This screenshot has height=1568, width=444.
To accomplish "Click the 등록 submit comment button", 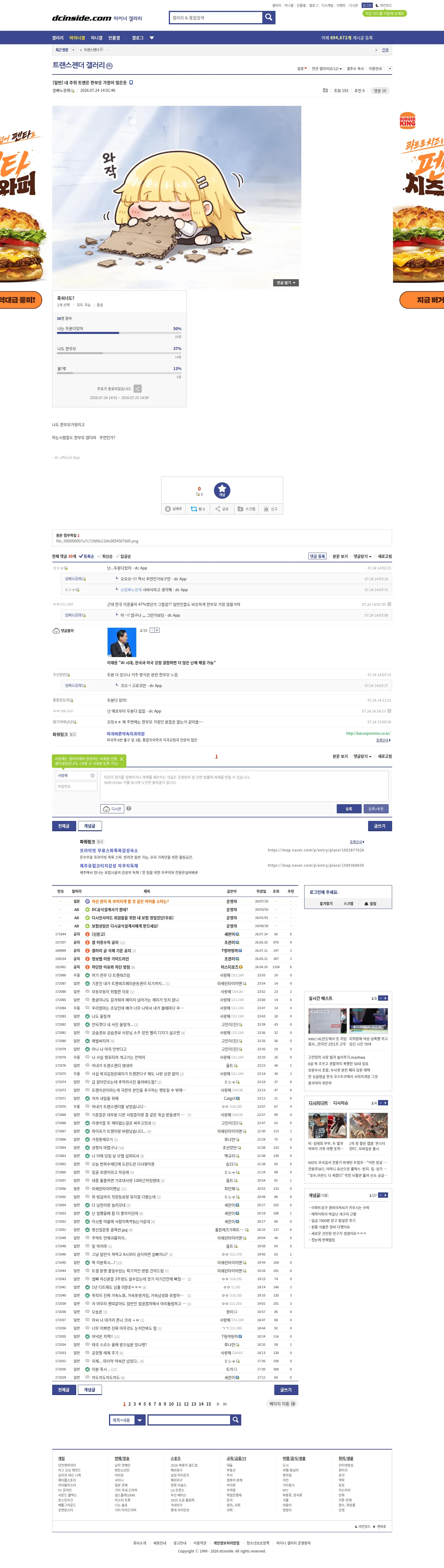I will 348,809.
